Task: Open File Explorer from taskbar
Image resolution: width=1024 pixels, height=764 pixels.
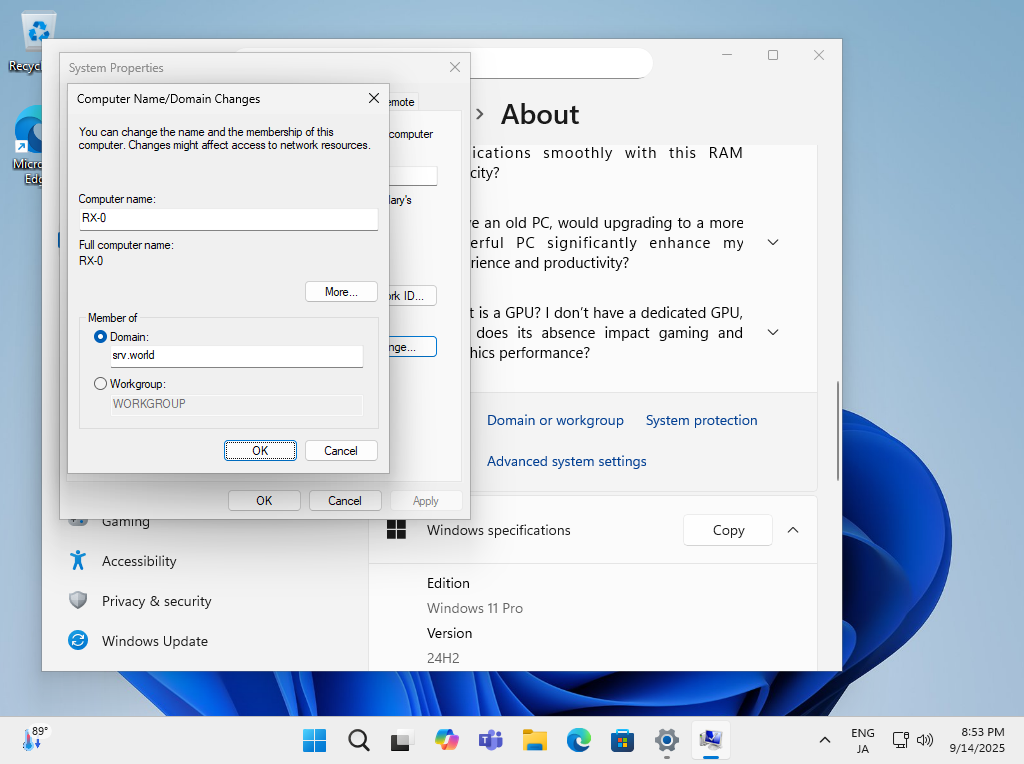Action: coord(534,740)
